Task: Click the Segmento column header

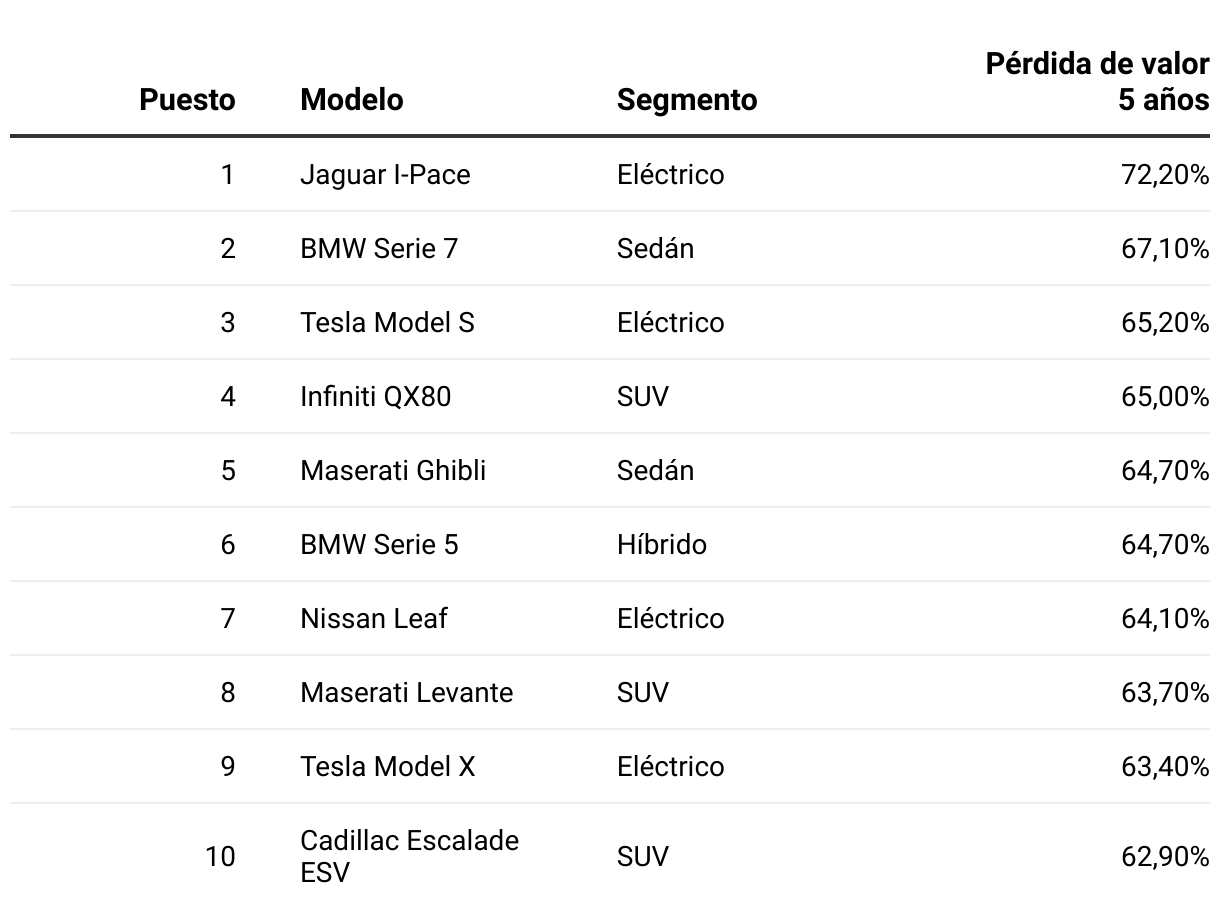Action: [x=687, y=100]
